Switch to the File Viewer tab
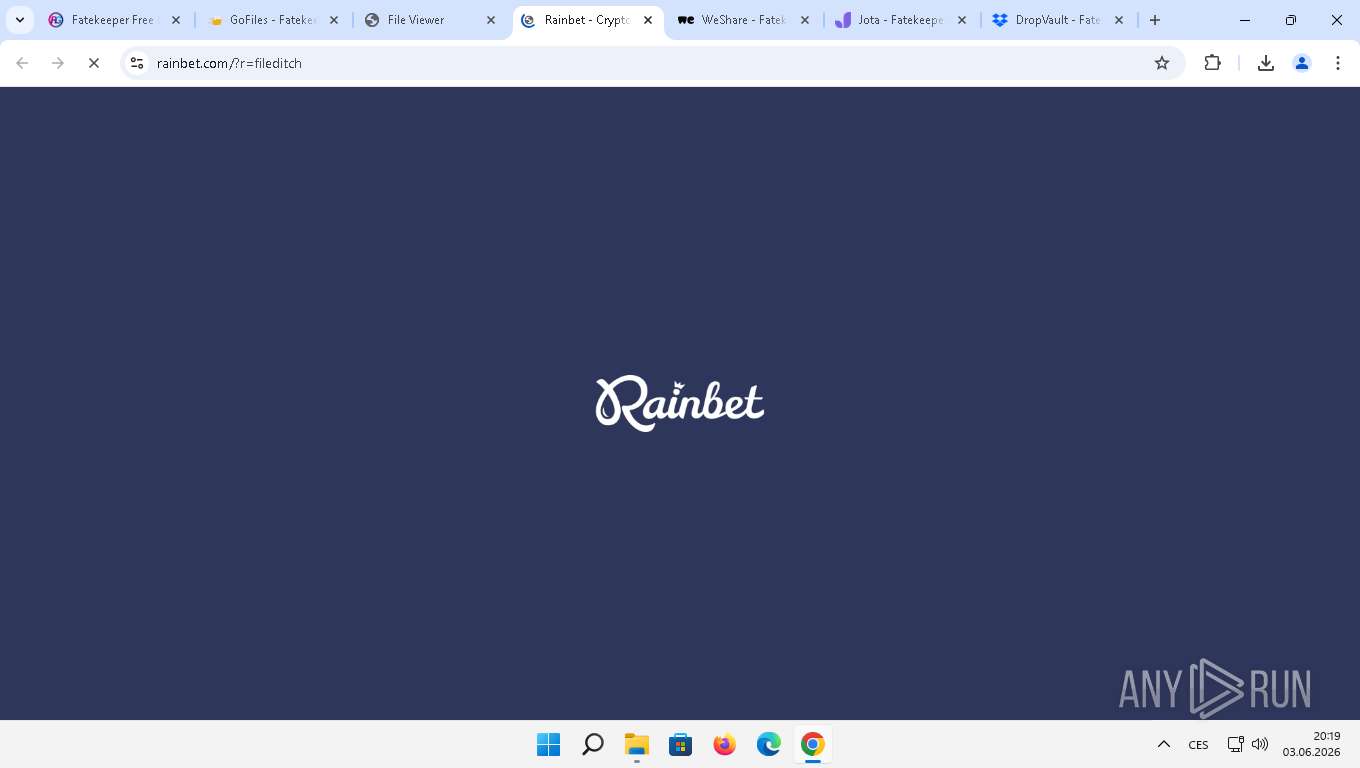The image size is (1360, 768). point(430,20)
